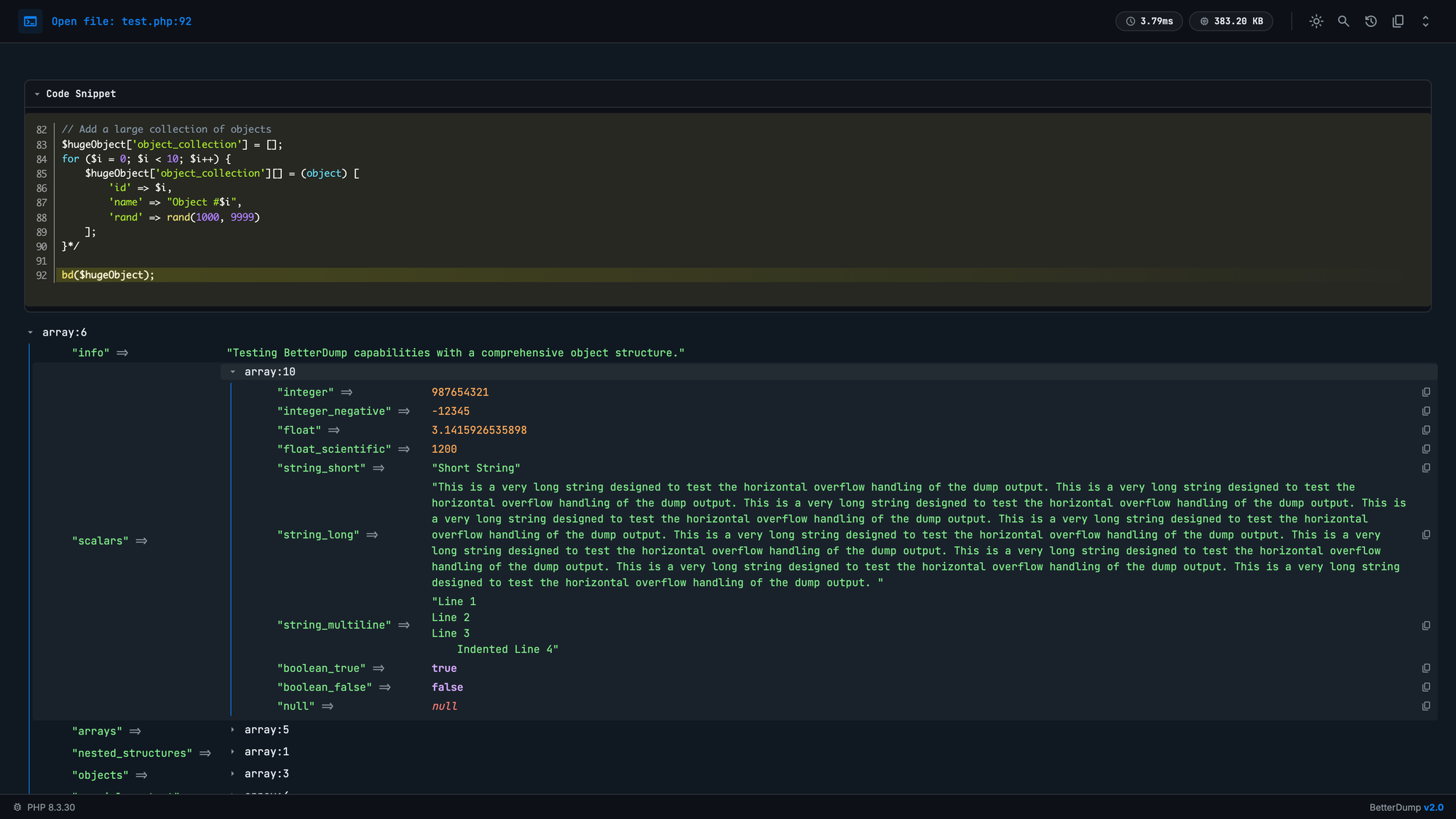This screenshot has height=819, width=1456.
Task: Toggle light/dark theme with sun icon
Action: point(1316,21)
